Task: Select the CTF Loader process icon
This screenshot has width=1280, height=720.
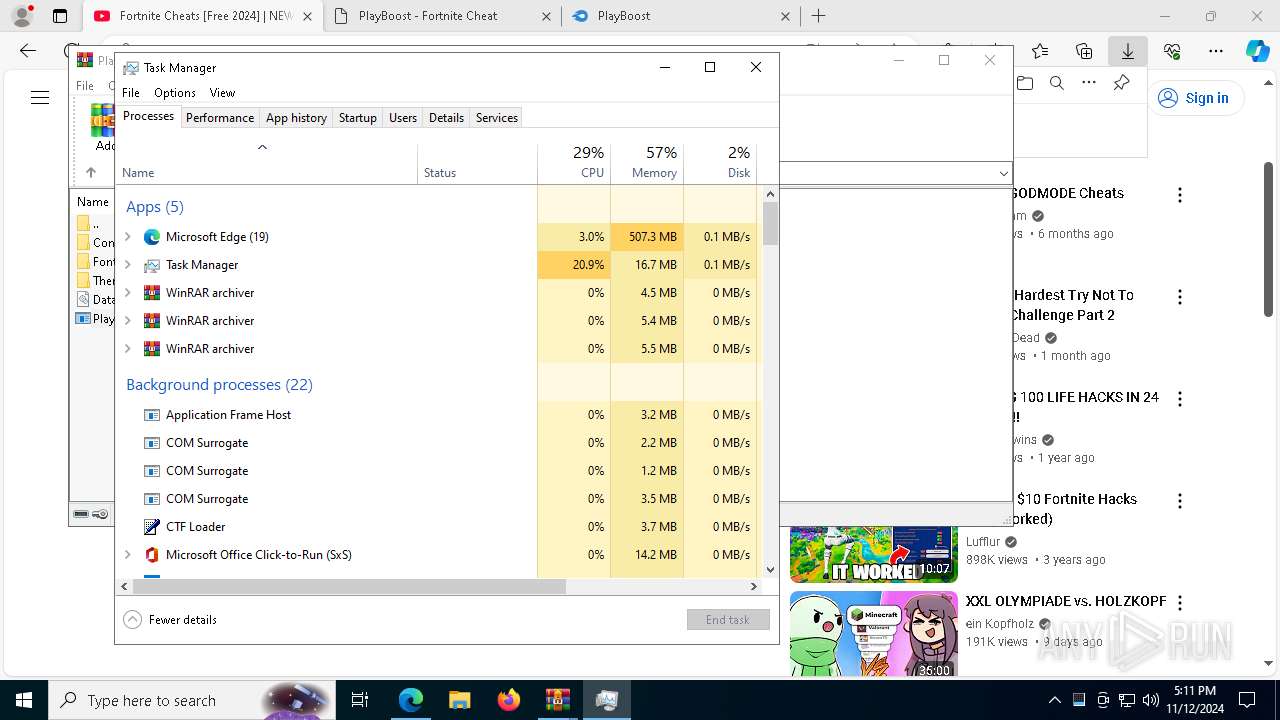Action: (152, 527)
